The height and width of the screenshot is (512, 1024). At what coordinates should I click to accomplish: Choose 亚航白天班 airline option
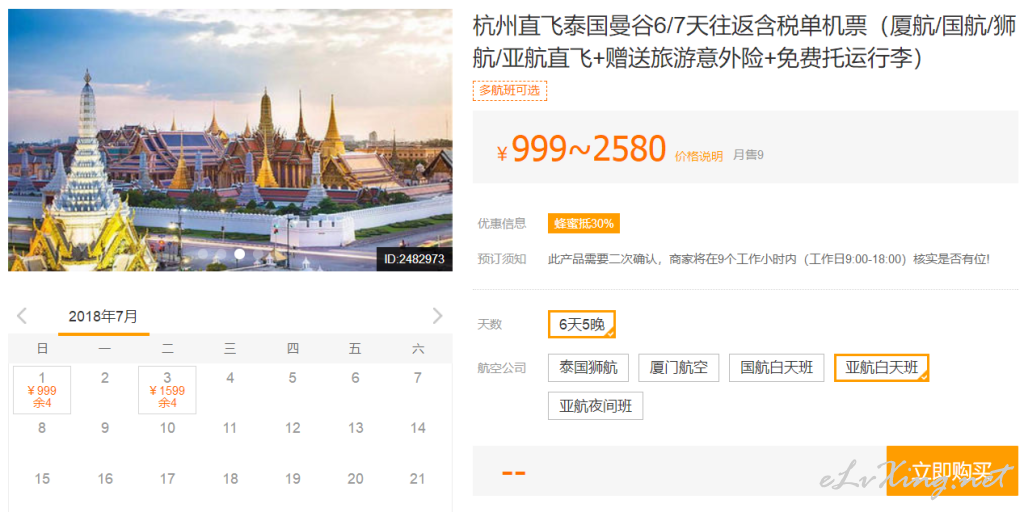882,368
